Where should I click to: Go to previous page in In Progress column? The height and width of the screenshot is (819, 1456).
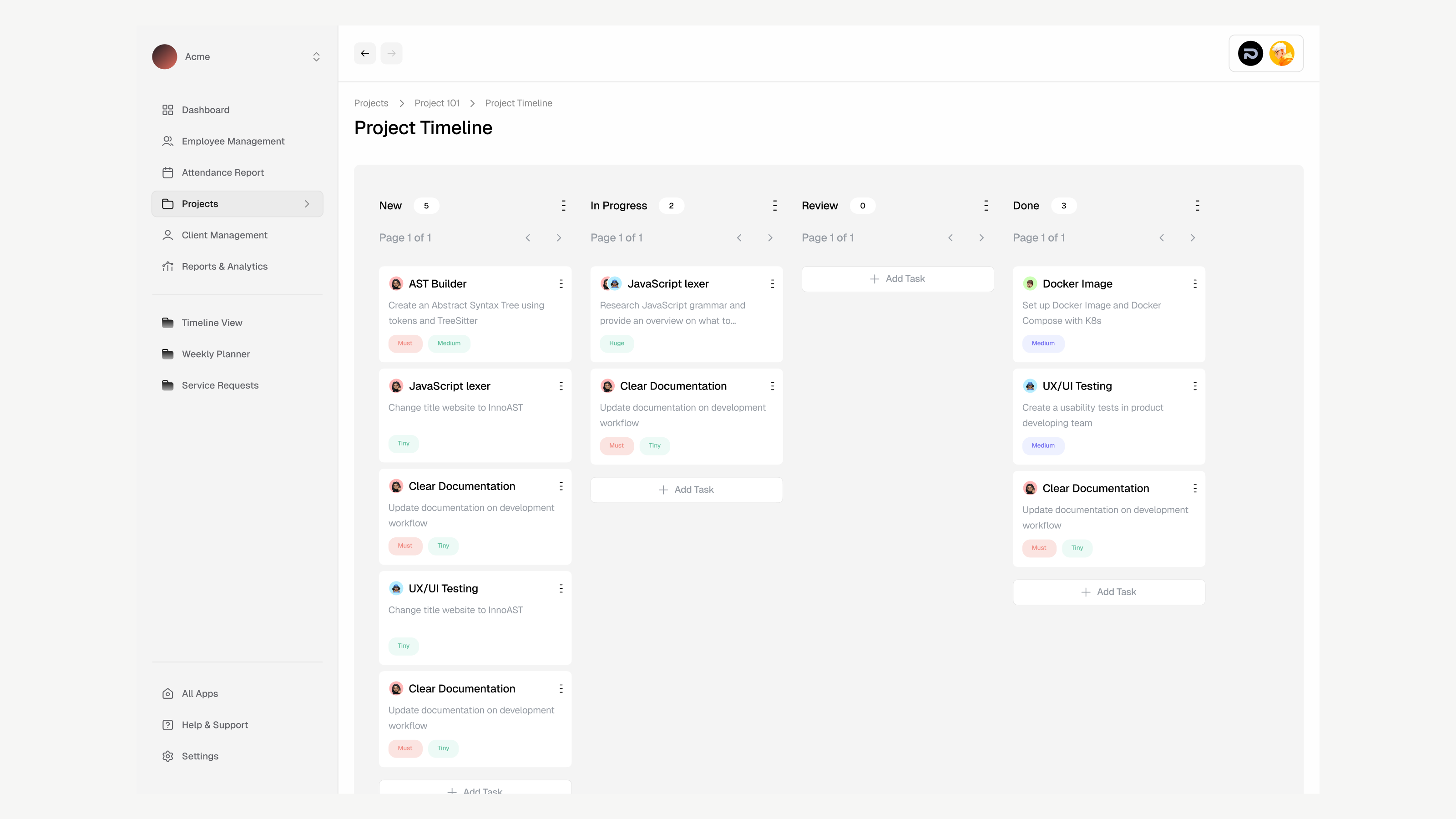pyautogui.click(x=739, y=238)
